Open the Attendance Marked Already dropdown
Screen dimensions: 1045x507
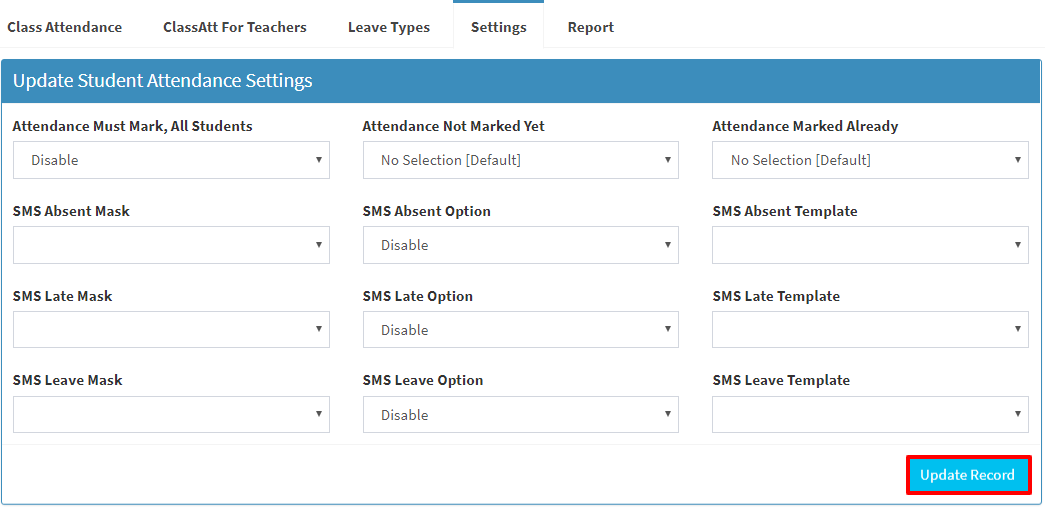[x=870, y=160]
